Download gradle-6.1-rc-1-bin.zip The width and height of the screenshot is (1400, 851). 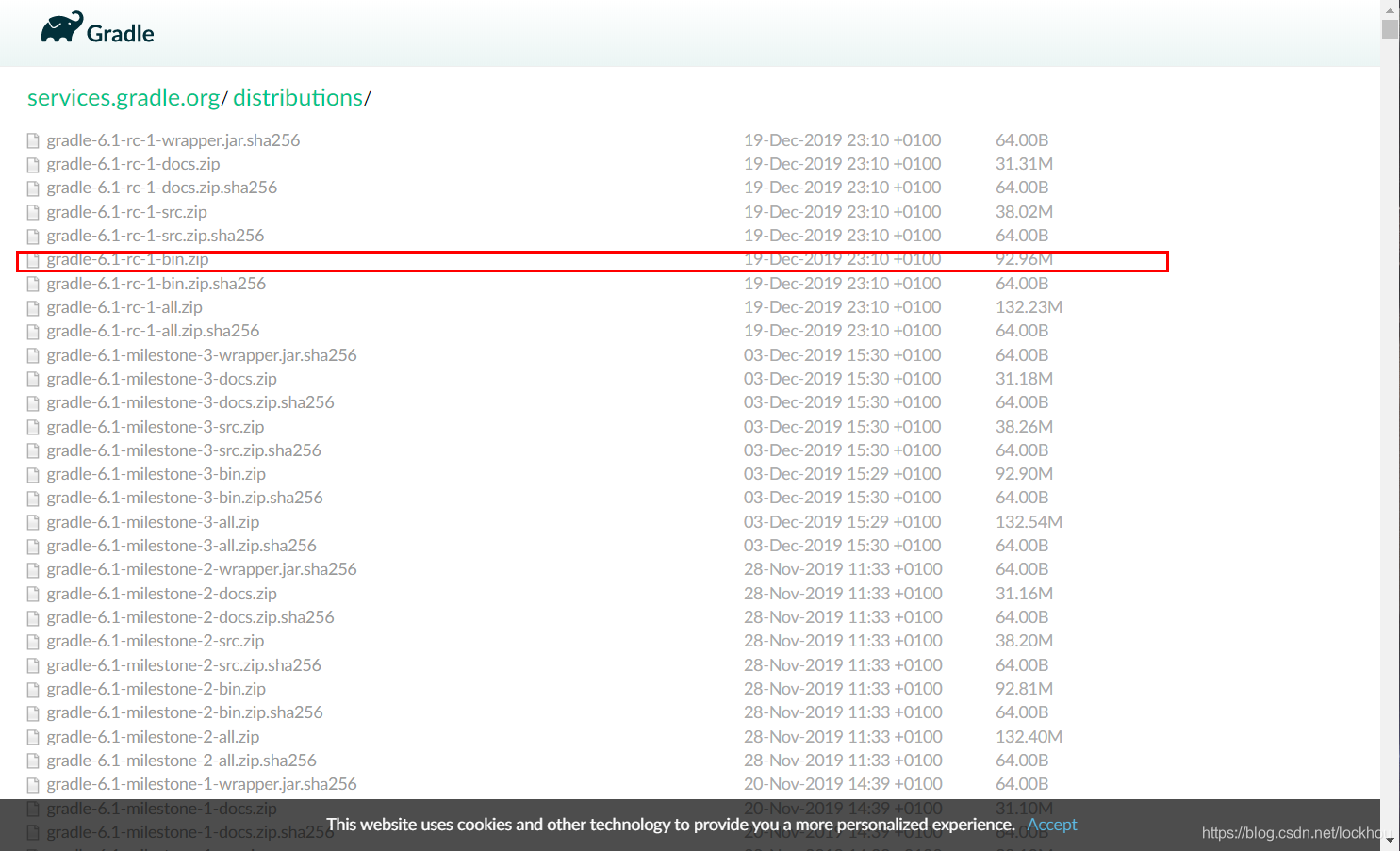coord(127,259)
